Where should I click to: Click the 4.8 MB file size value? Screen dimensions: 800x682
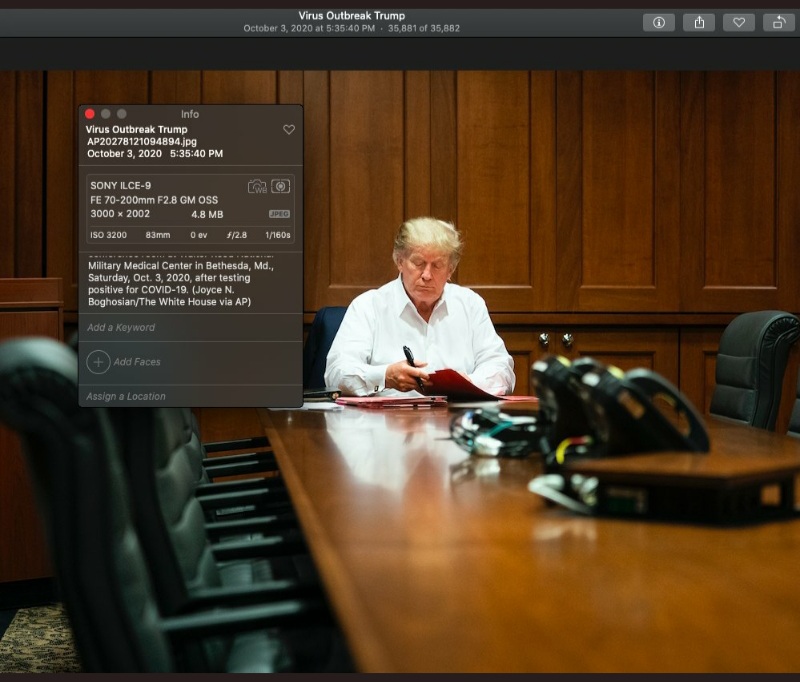[207, 214]
